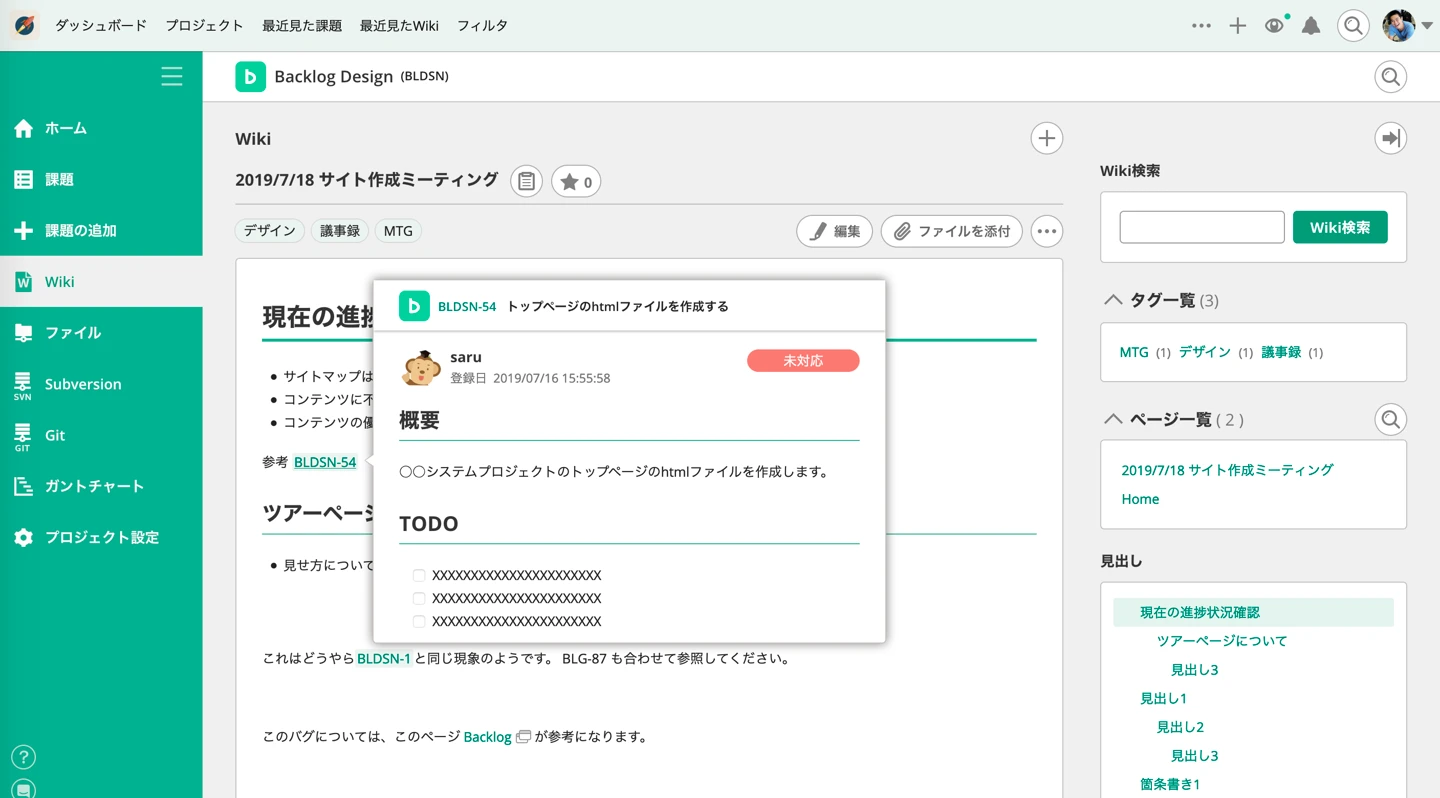Click the Wiki検索 text input field
This screenshot has height=798, width=1440.
point(1201,227)
